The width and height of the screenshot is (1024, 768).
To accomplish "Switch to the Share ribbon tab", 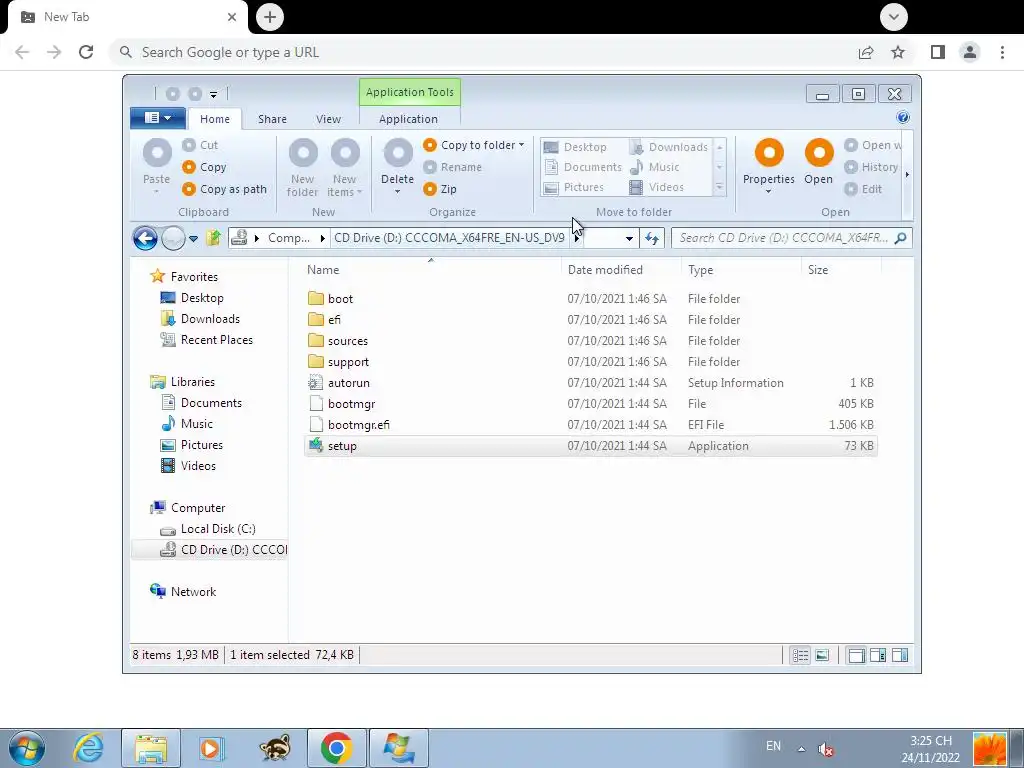I will point(272,119).
